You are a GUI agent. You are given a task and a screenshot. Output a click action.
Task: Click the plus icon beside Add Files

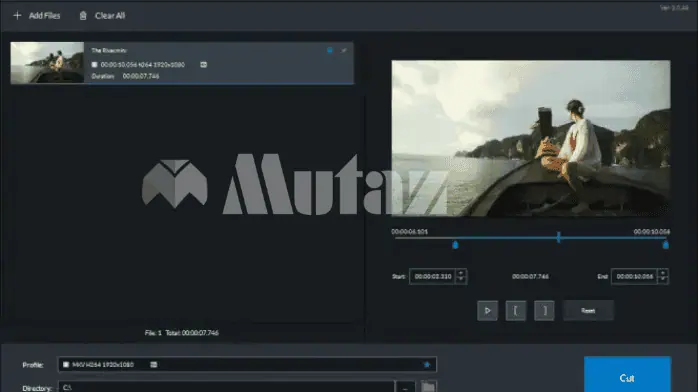pos(17,16)
